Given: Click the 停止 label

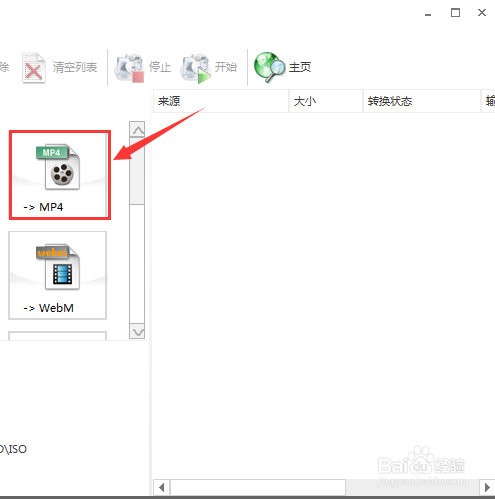Looking at the screenshot, I should (x=160, y=67).
